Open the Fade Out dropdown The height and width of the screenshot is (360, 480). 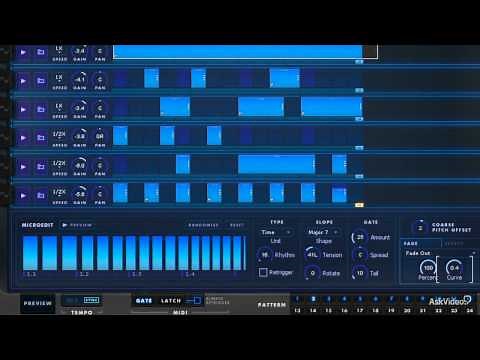[439, 253]
